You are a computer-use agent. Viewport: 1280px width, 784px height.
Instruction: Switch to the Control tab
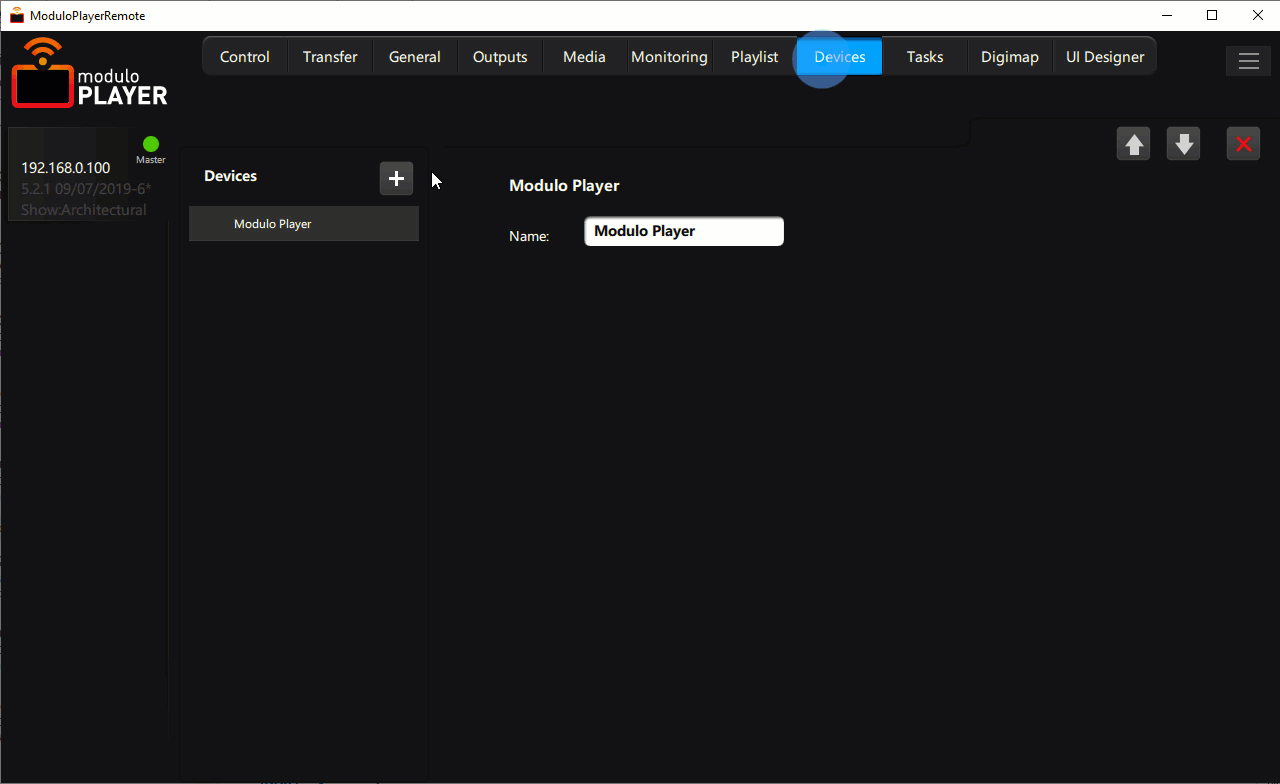(x=245, y=57)
